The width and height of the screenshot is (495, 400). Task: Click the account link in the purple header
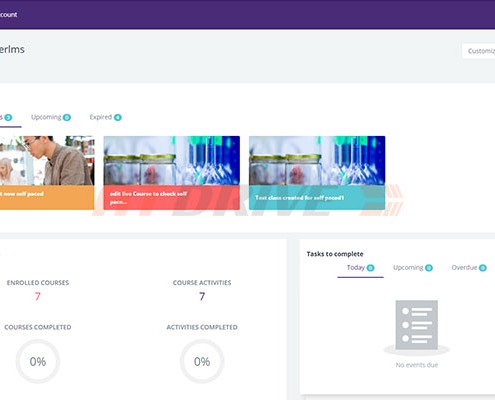pos(9,15)
